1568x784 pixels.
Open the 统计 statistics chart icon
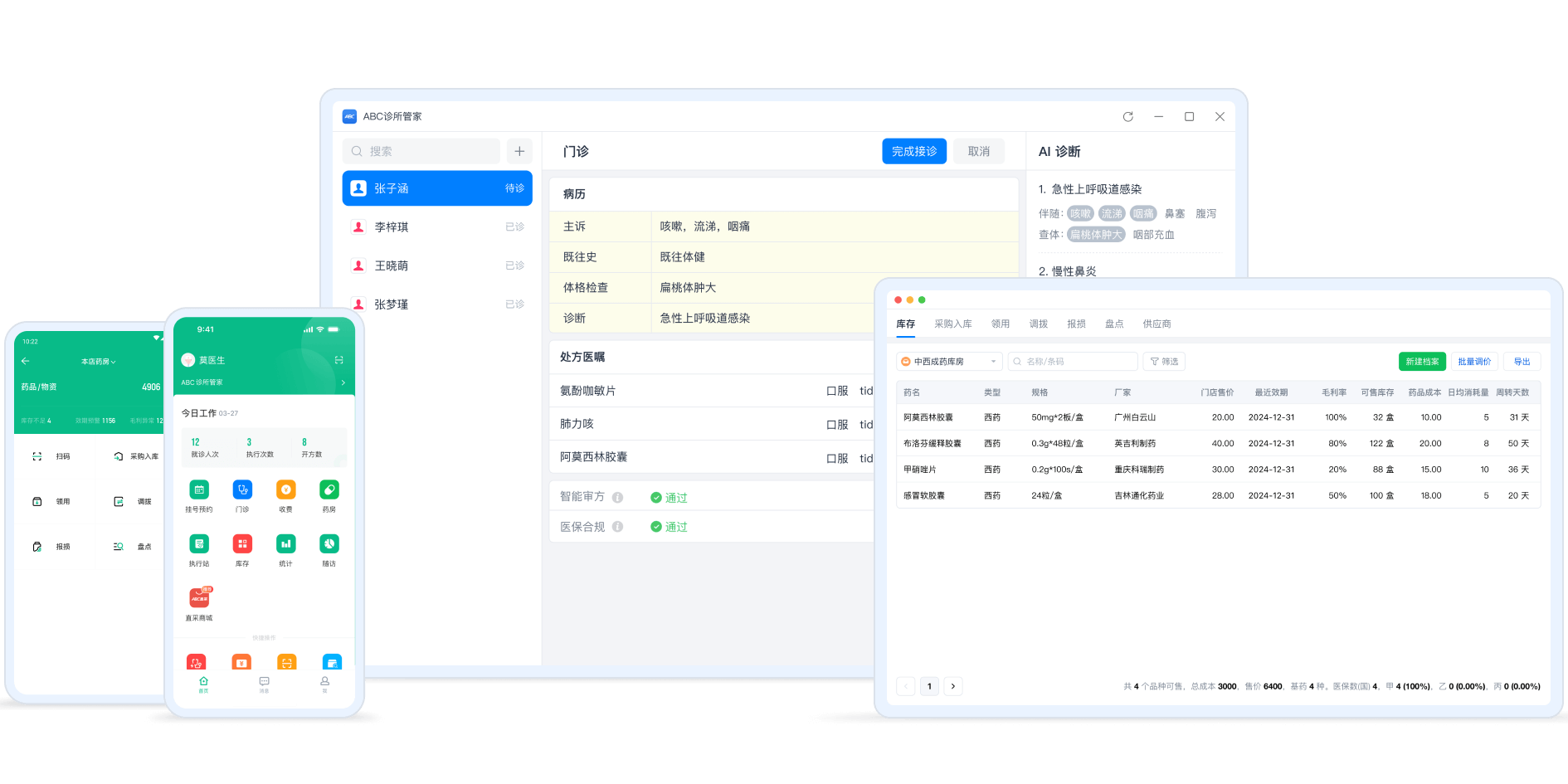[285, 544]
